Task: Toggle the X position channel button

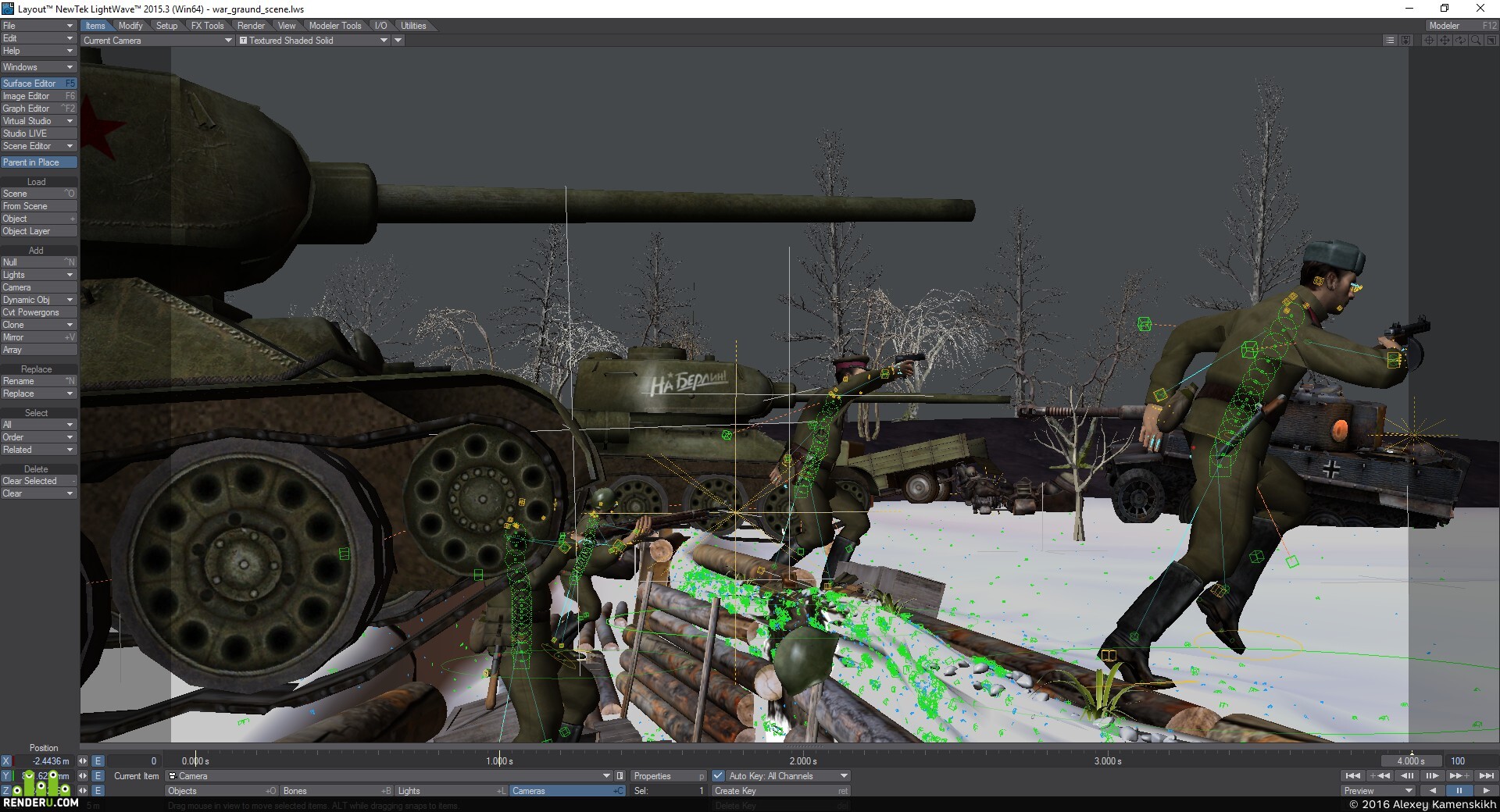Action: coord(6,761)
